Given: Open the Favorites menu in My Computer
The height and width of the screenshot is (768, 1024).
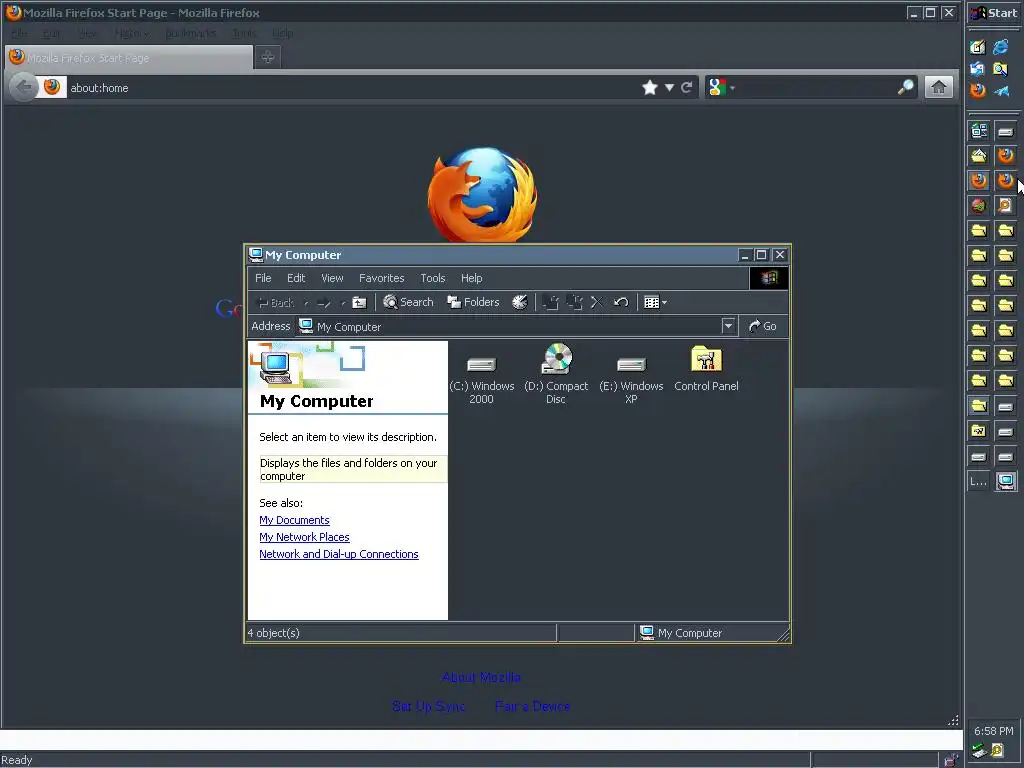Looking at the screenshot, I should coord(381,278).
